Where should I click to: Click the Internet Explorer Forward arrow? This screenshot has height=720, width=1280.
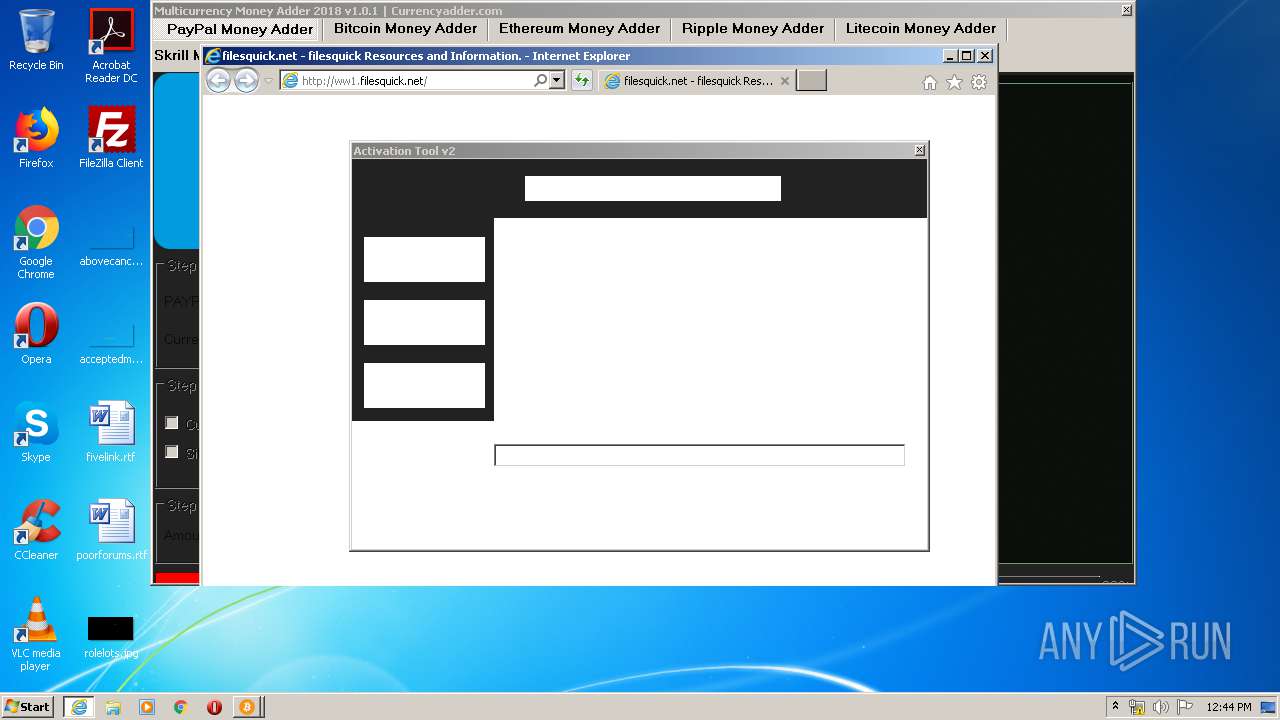246,81
